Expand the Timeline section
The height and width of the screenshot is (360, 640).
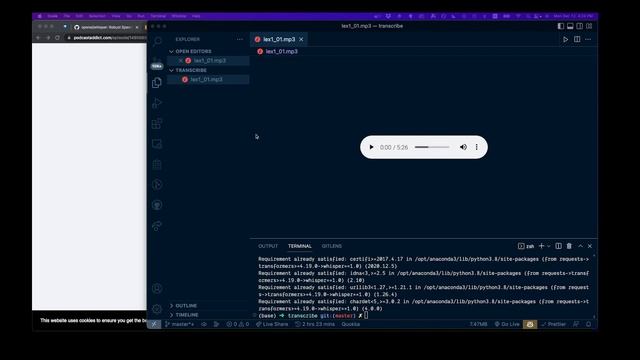click(x=184, y=315)
